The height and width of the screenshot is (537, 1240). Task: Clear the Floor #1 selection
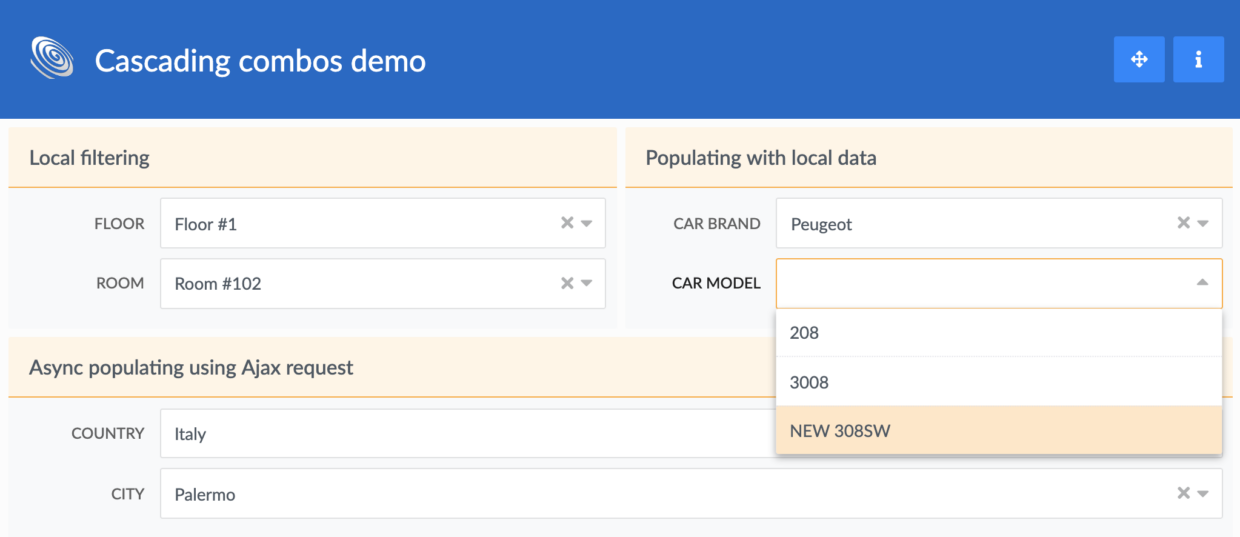coord(567,223)
